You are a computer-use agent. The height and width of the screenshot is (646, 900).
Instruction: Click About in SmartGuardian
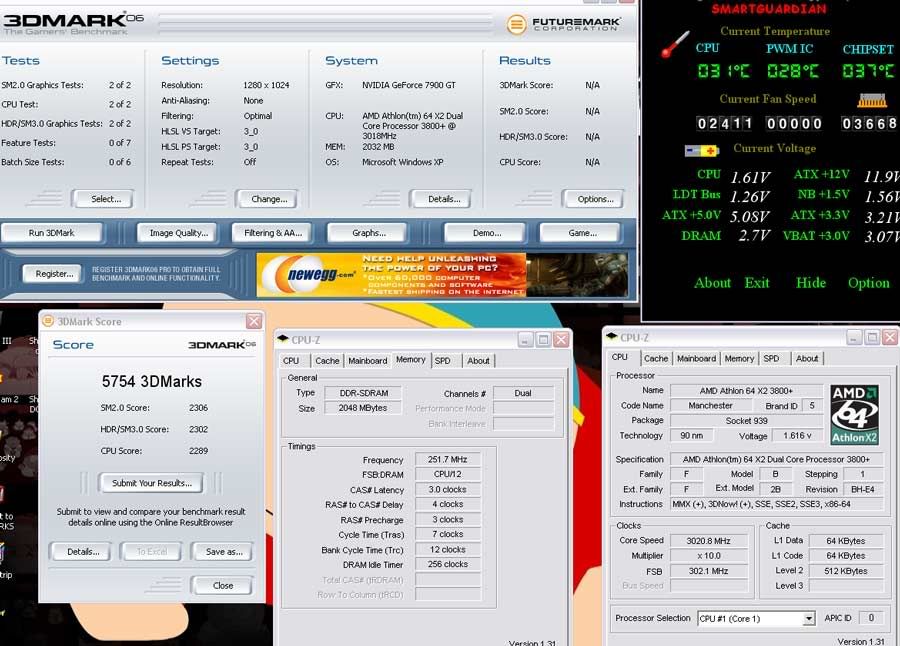click(x=712, y=283)
